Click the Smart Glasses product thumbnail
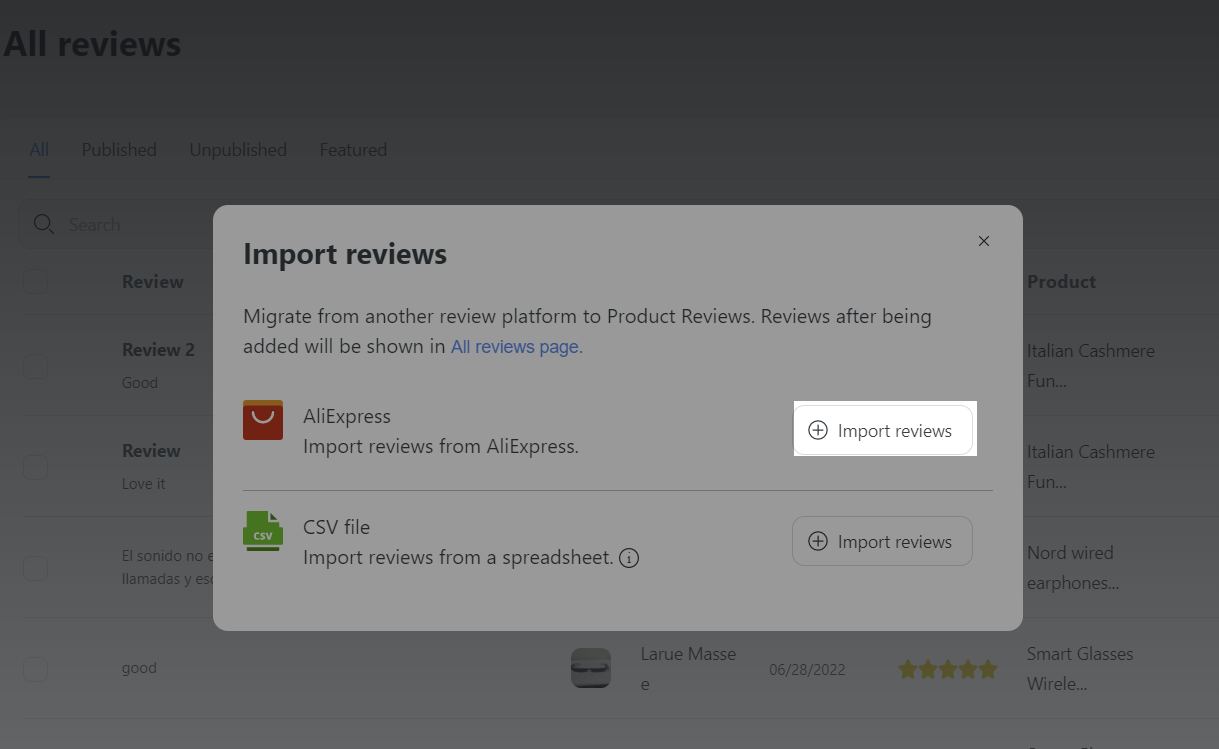The height and width of the screenshot is (749, 1219). click(590, 668)
